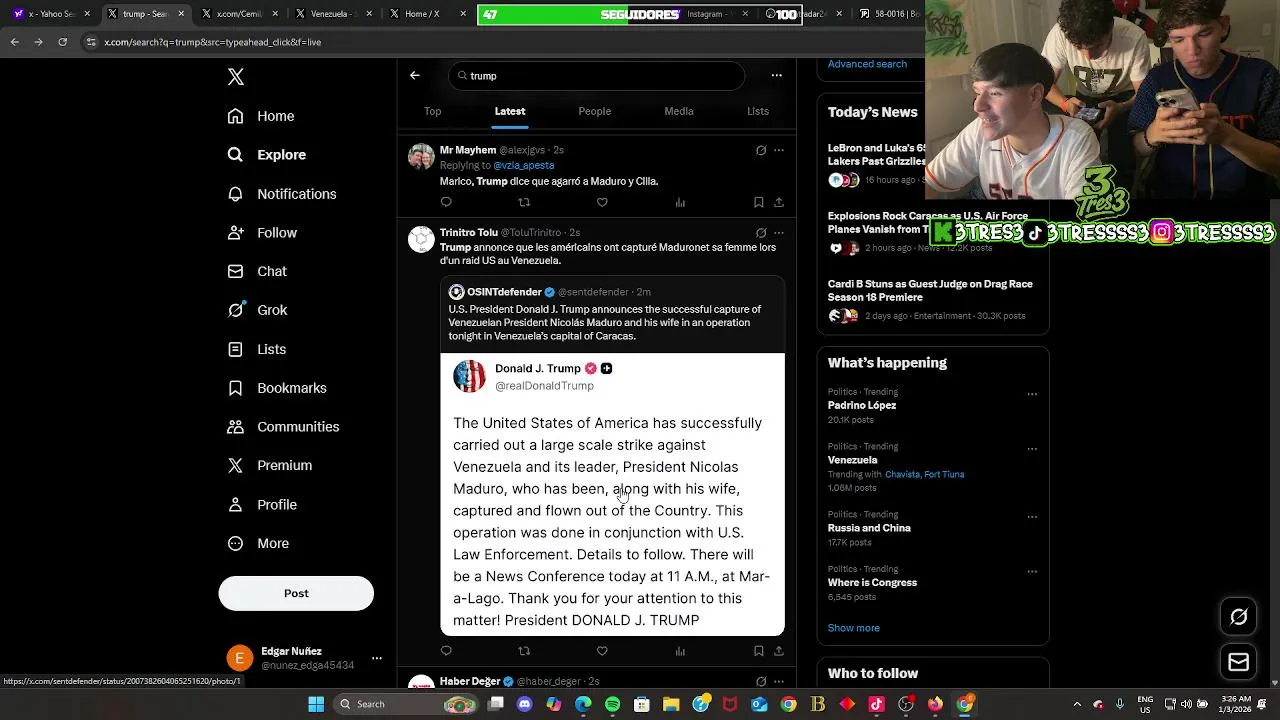The width and height of the screenshot is (1280, 720).
Task: Repost Mr Mayhem post
Action: point(524,202)
